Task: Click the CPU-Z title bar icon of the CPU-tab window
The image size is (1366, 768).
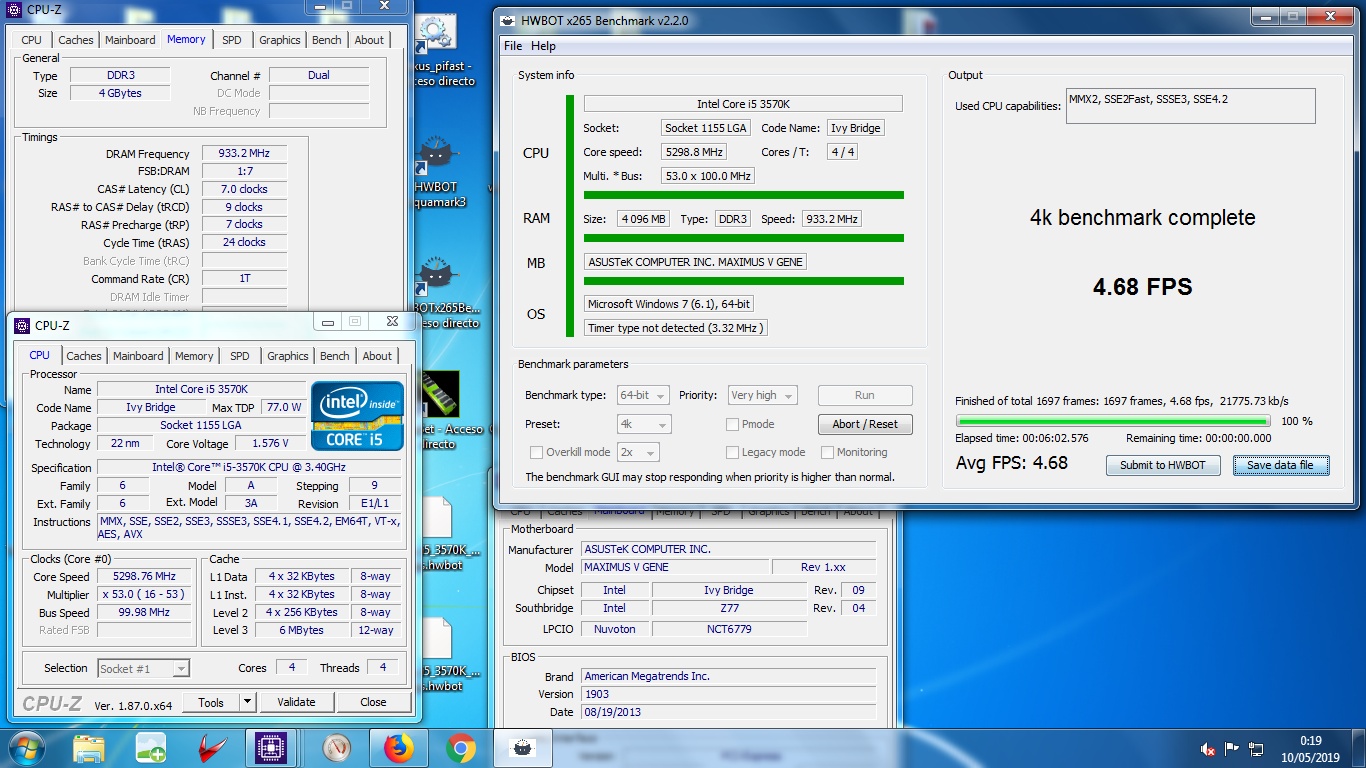Action: [22, 325]
